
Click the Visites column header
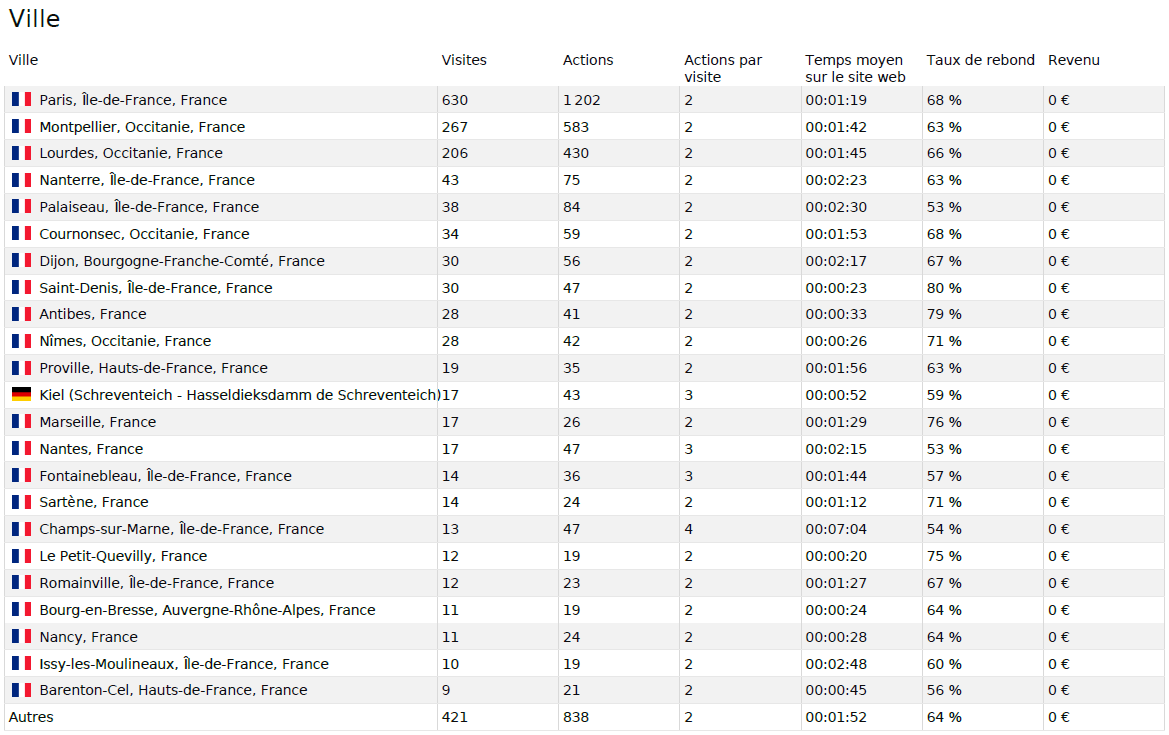pos(464,60)
